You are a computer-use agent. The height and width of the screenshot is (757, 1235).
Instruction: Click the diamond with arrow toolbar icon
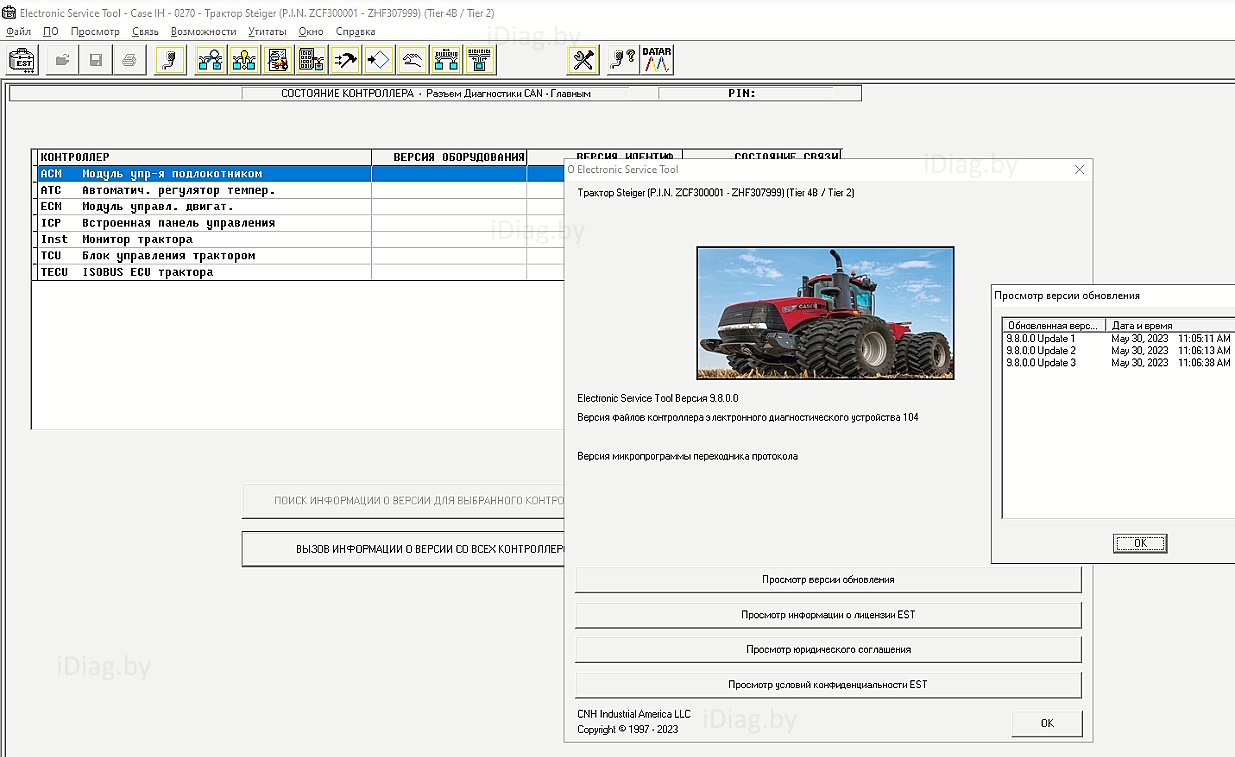[x=380, y=60]
